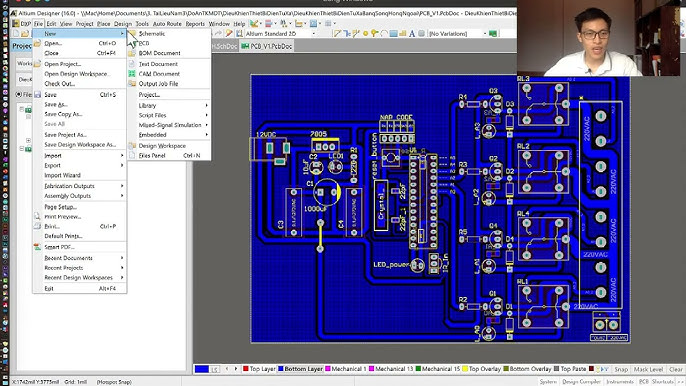Expand the Library submenu arrow

(x=206, y=105)
